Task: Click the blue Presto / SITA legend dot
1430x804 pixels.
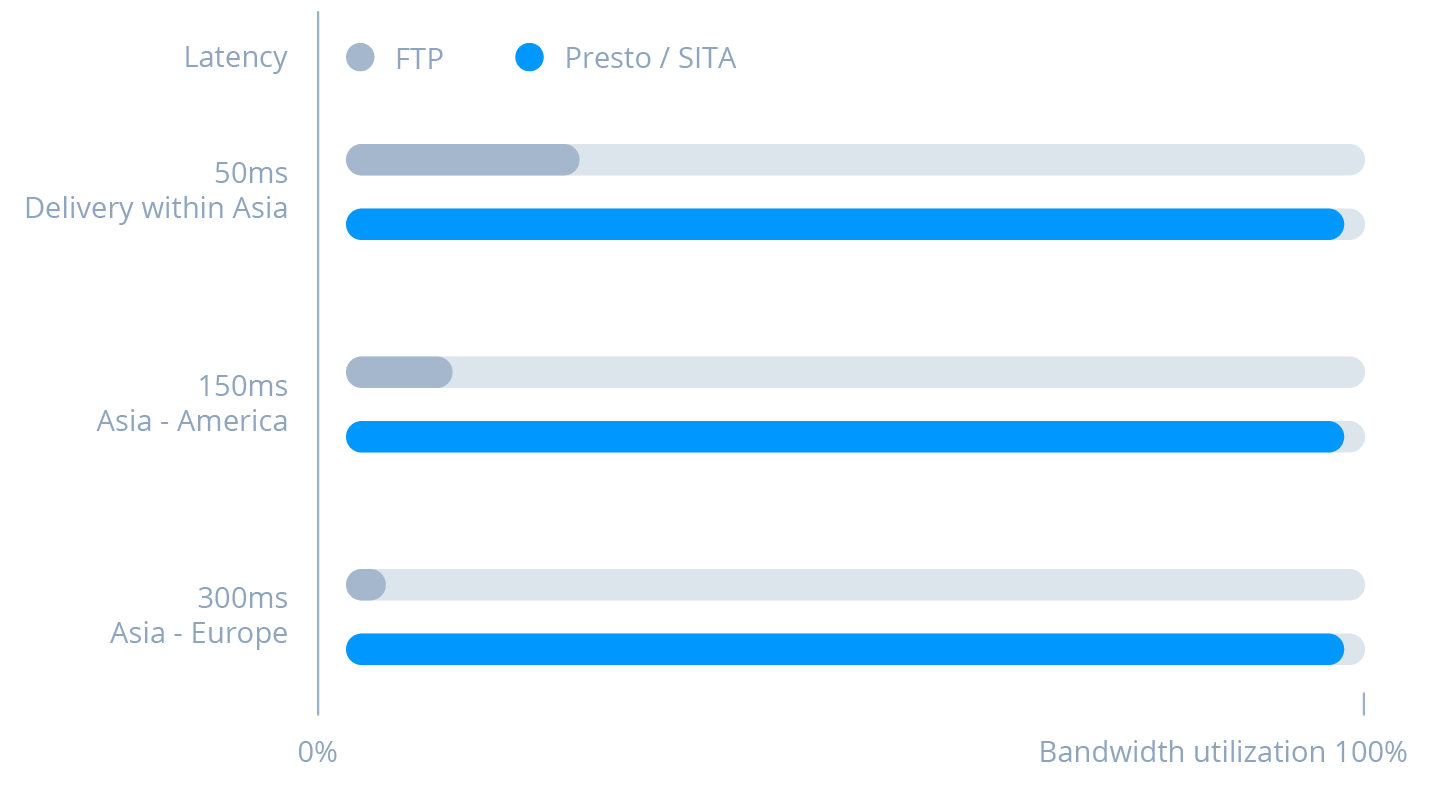Action: (x=529, y=58)
